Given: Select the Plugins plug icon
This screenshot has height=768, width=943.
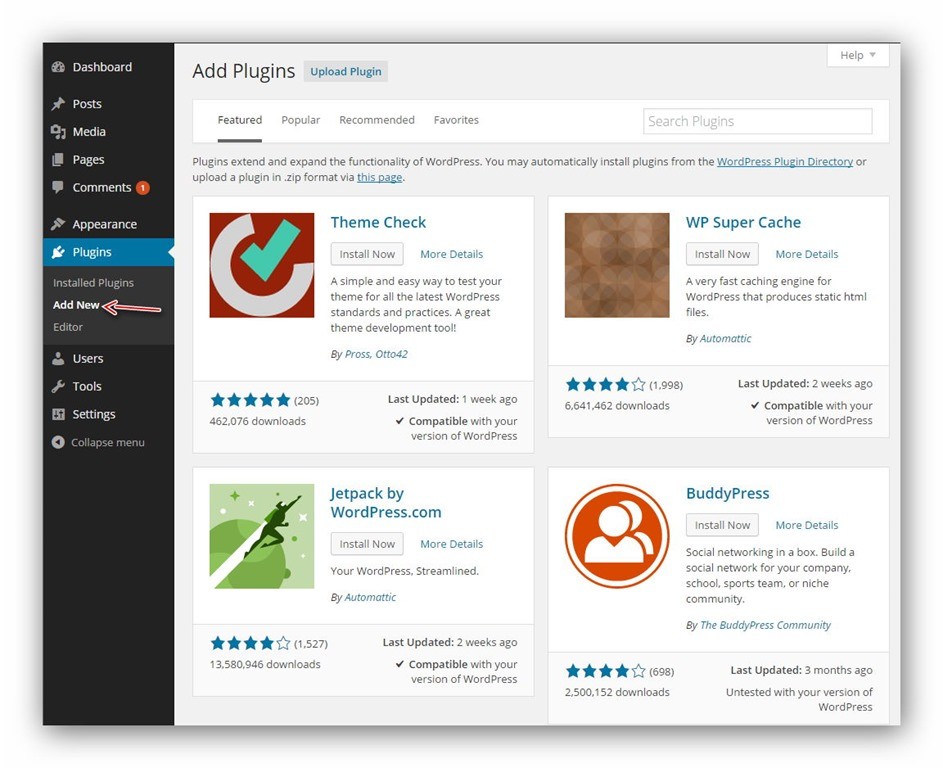Looking at the screenshot, I should click(x=59, y=252).
